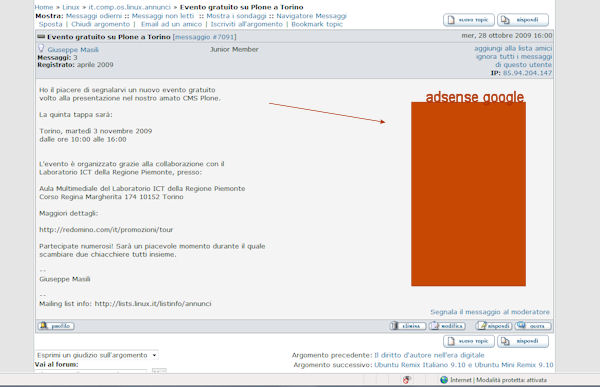Open IP address 85.94.204.147 link

527,73
